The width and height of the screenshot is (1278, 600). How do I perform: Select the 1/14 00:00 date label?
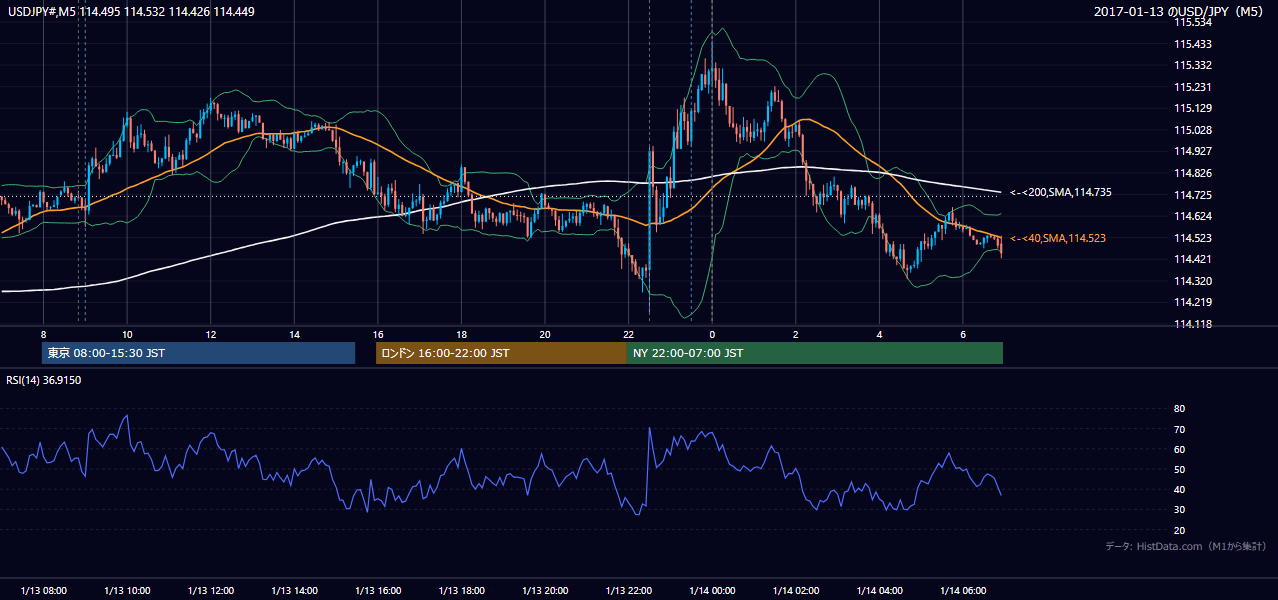click(x=712, y=591)
